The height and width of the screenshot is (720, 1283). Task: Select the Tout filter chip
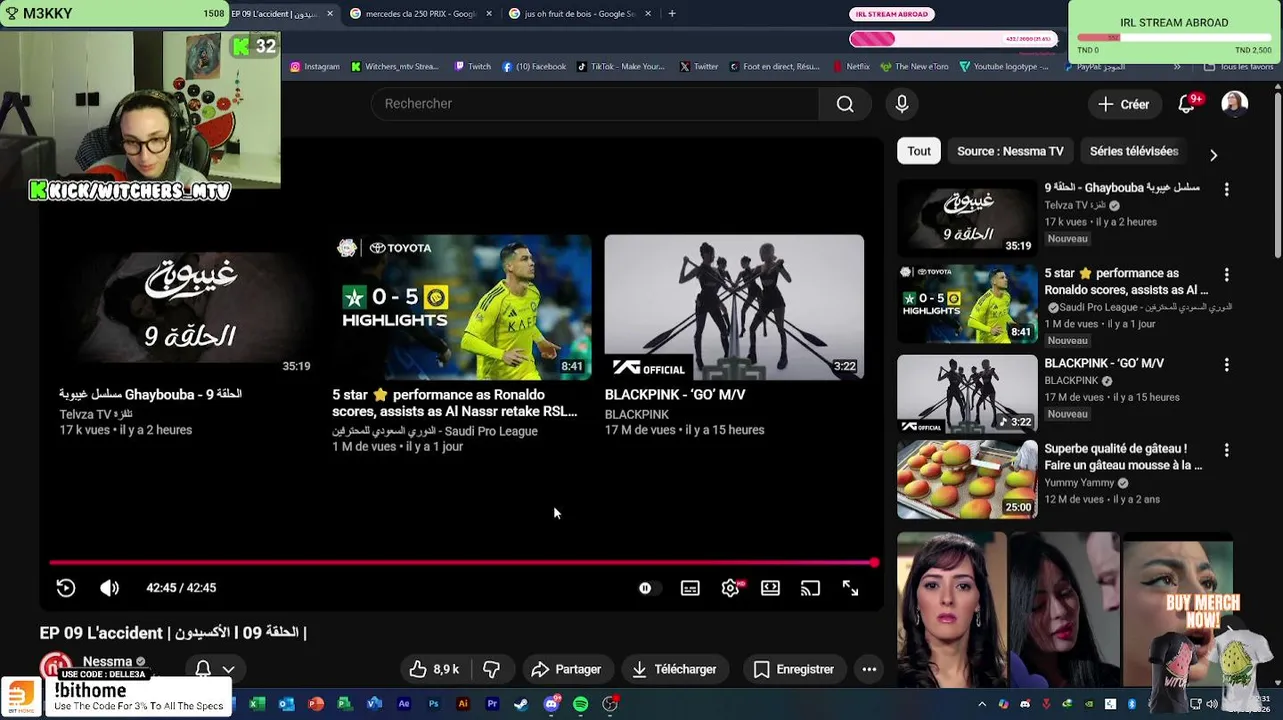click(x=919, y=151)
